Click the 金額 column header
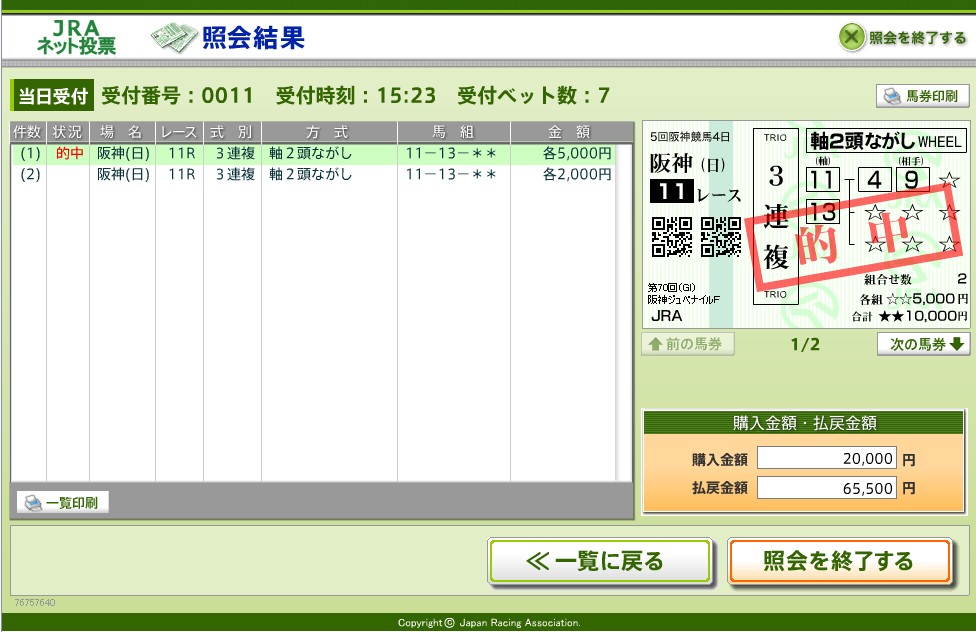 coord(571,132)
